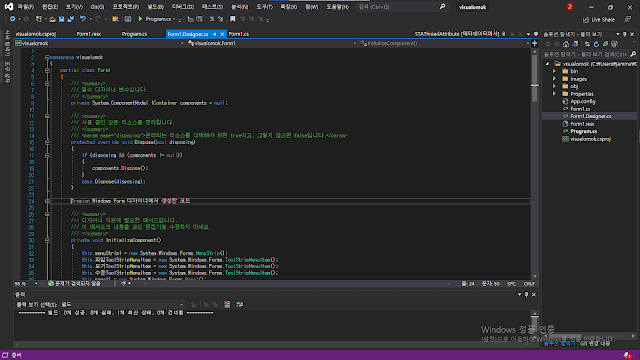Click the uncomment selected lines icon
This screenshot has height=360, width=640.
[x=220, y=19]
